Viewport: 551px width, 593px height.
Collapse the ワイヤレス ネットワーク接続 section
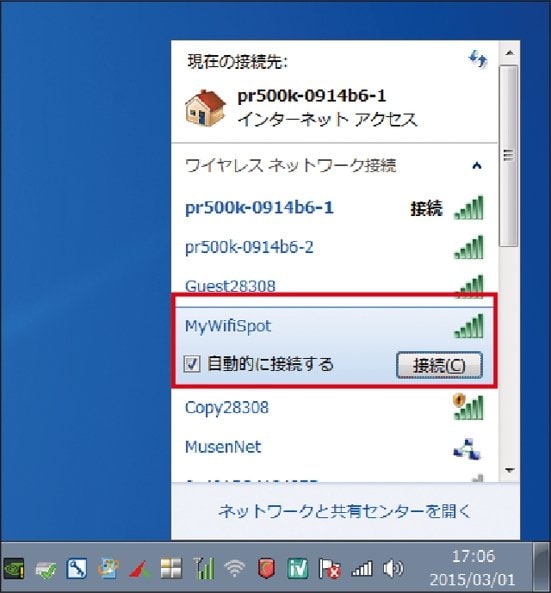tap(477, 165)
